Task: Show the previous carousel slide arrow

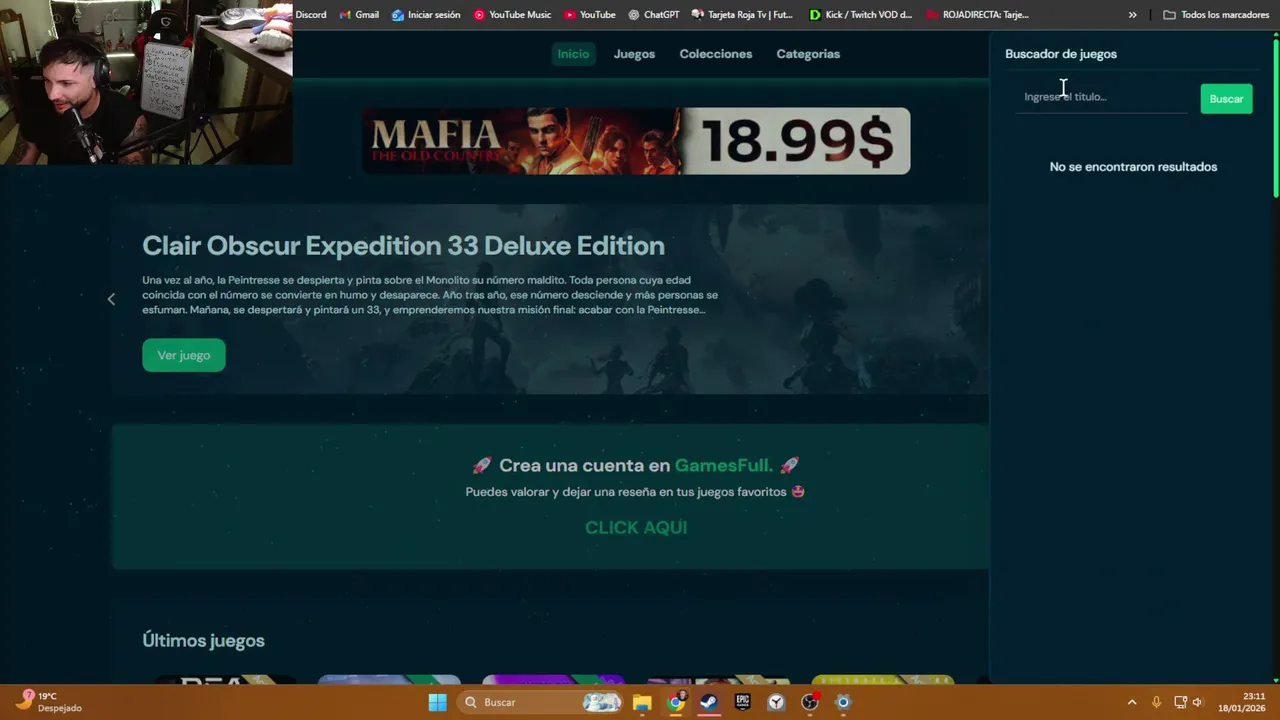Action: click(111, 299)
